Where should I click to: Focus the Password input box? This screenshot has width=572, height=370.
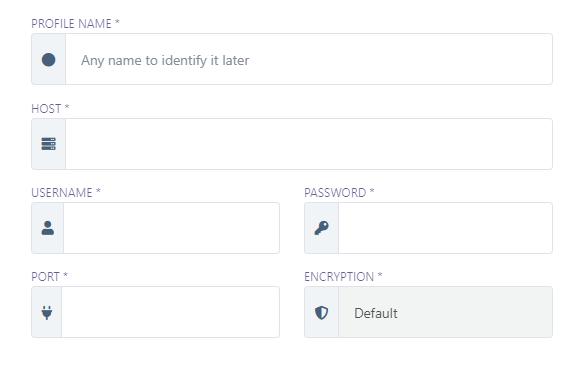pyautogui.click(x=445, y=228)
